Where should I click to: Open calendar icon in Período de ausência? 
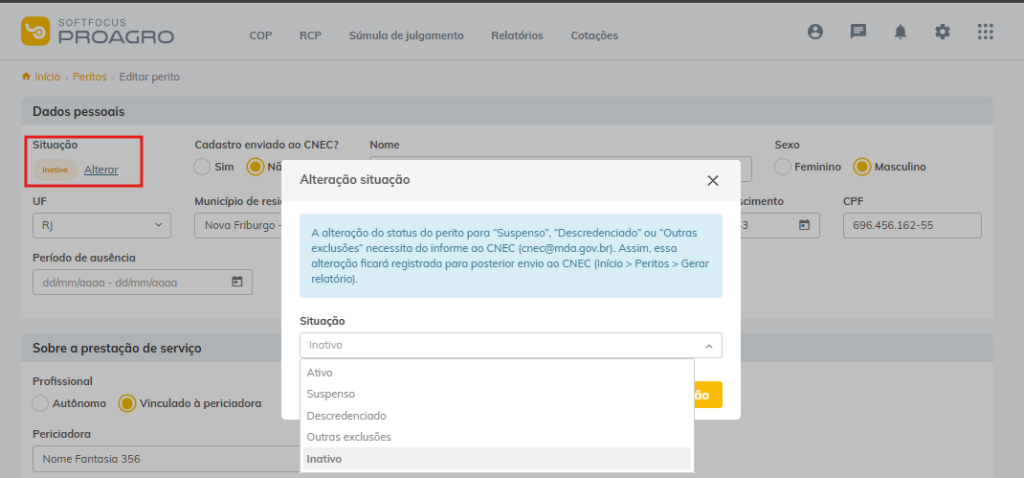[x=237, y=282]
